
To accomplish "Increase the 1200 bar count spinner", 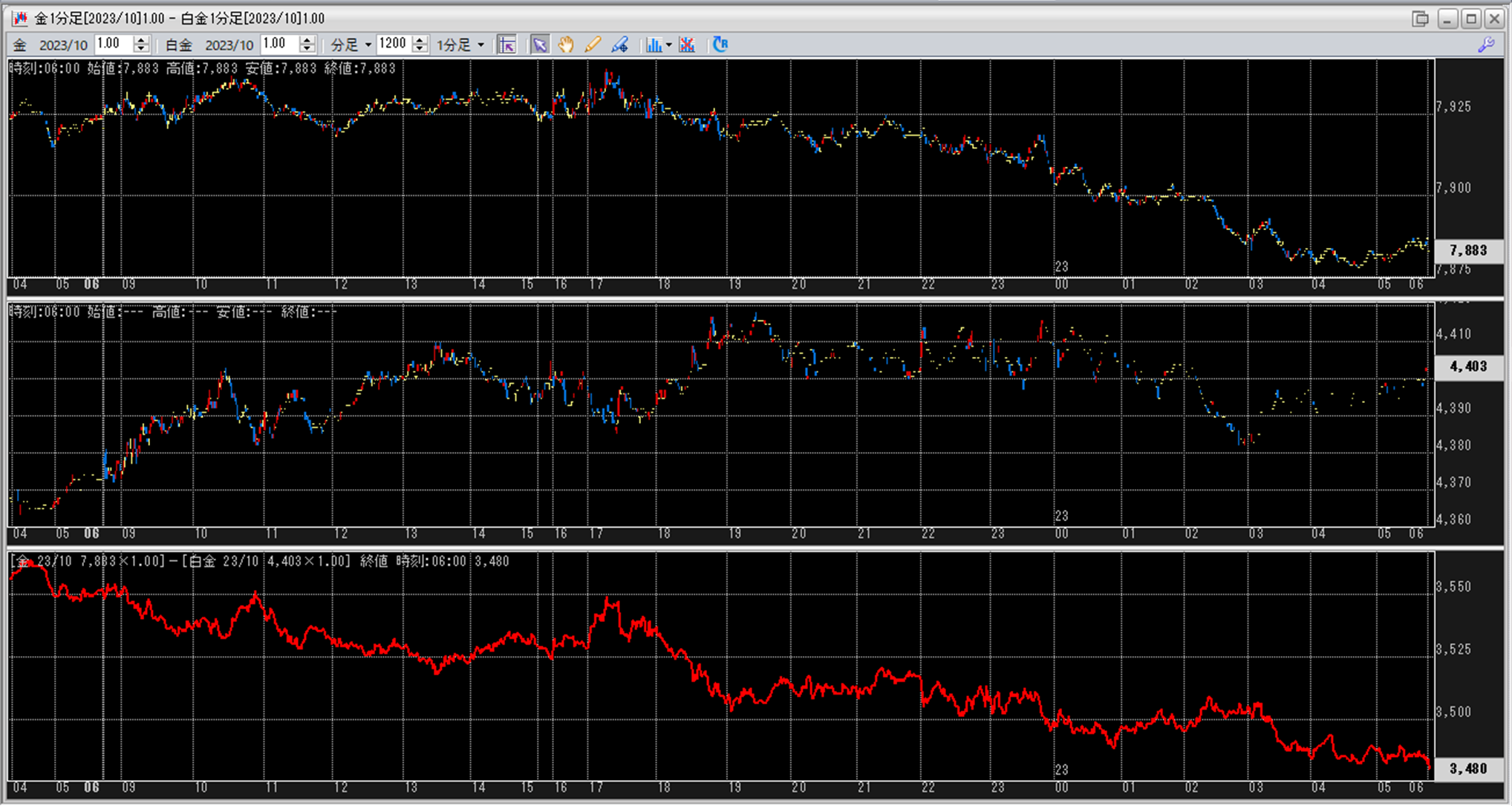I will click(x=420, y=40).
